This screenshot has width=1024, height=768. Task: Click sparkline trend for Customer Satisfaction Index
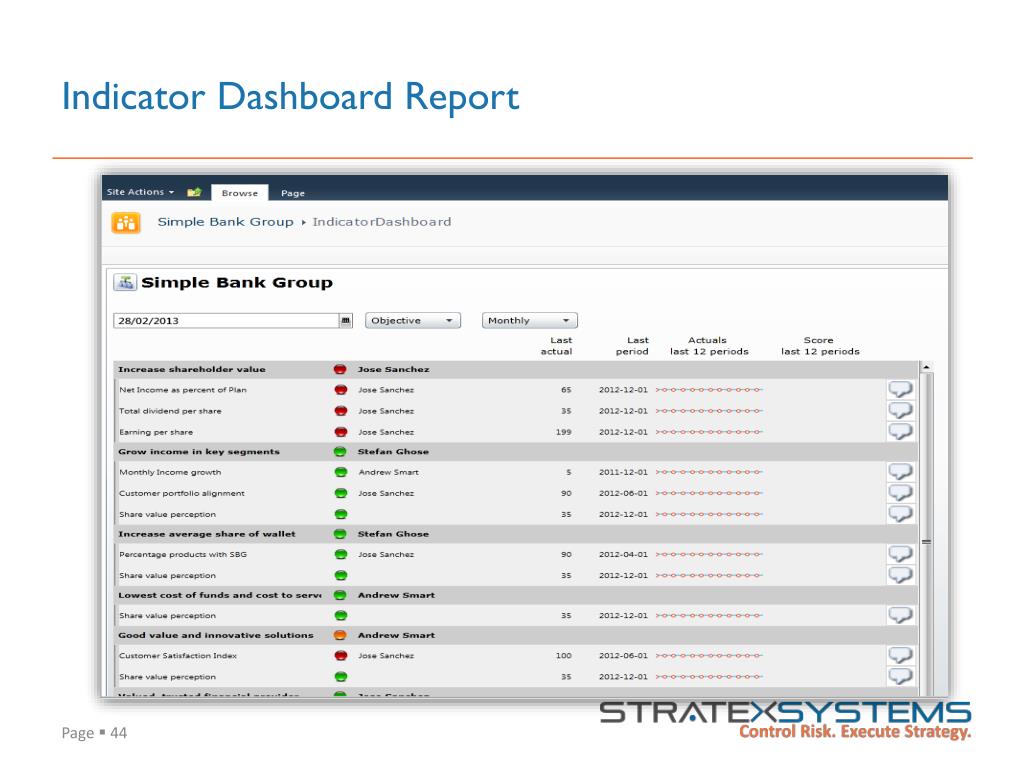click(709, 656)
